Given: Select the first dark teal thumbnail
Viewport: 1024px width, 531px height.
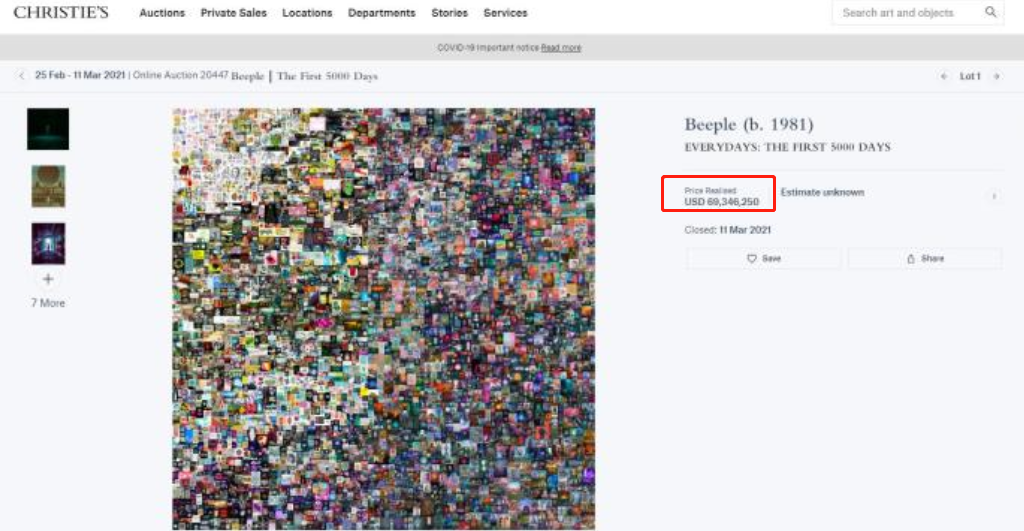Looking at the screenshot, I should (x=48, y=129).
